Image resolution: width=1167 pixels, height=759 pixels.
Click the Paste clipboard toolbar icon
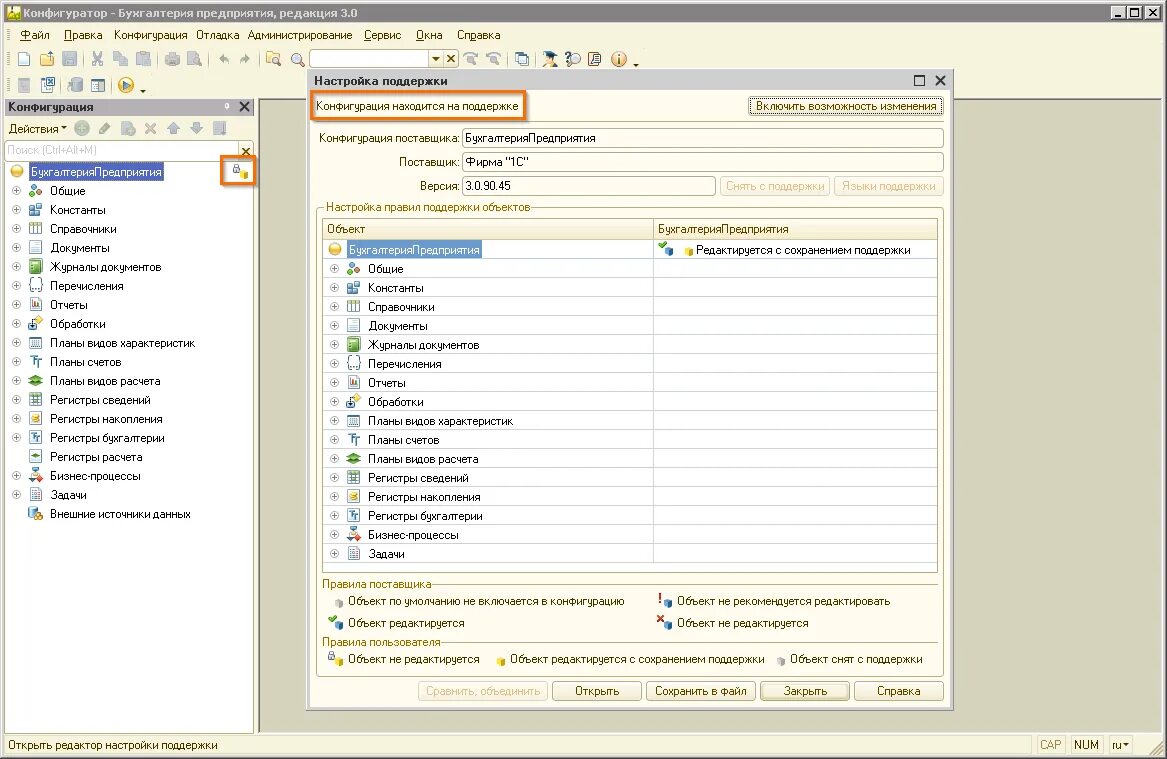pyautogui.click(x=144, y=59)
